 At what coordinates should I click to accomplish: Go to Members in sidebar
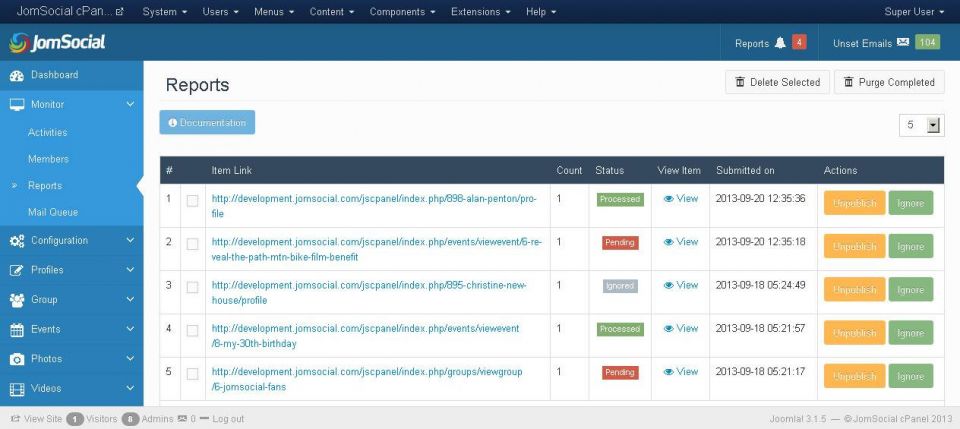48,159
